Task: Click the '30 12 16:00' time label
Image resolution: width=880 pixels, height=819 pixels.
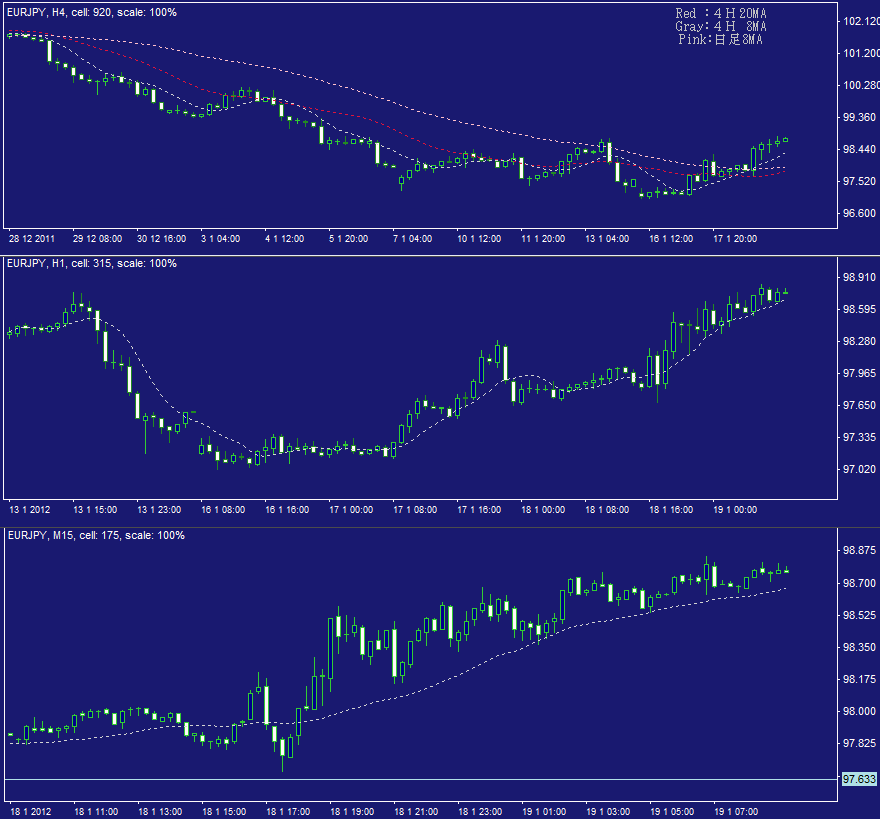Action: coord(162,239)
